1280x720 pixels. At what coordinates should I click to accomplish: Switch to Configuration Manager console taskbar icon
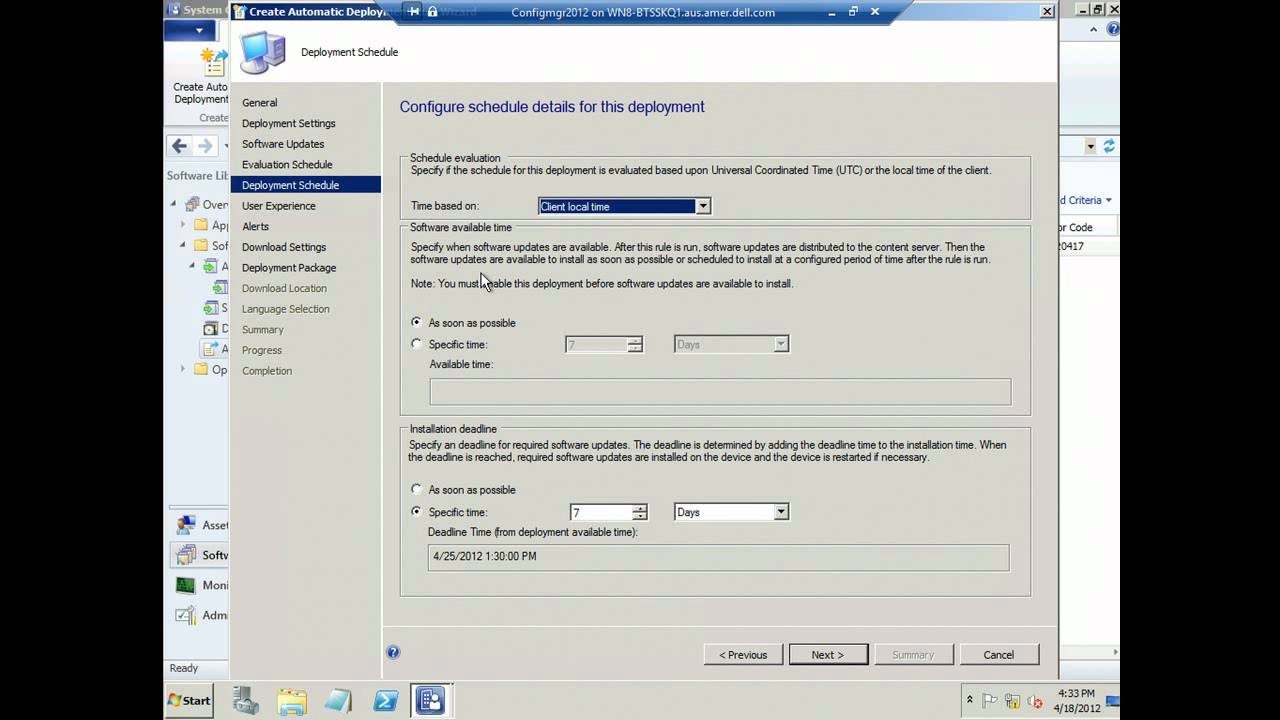(x=431, y=700)
